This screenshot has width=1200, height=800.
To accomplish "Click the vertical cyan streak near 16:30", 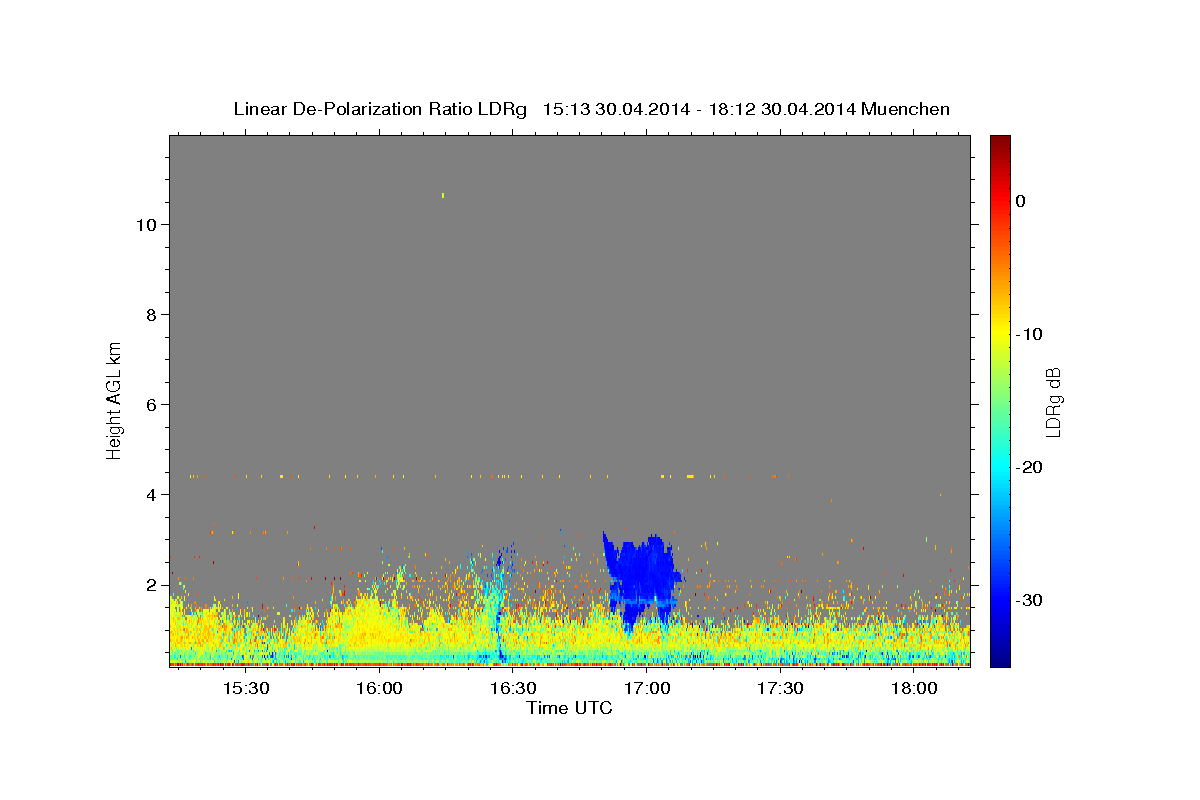I will click(x=498, y=605).
